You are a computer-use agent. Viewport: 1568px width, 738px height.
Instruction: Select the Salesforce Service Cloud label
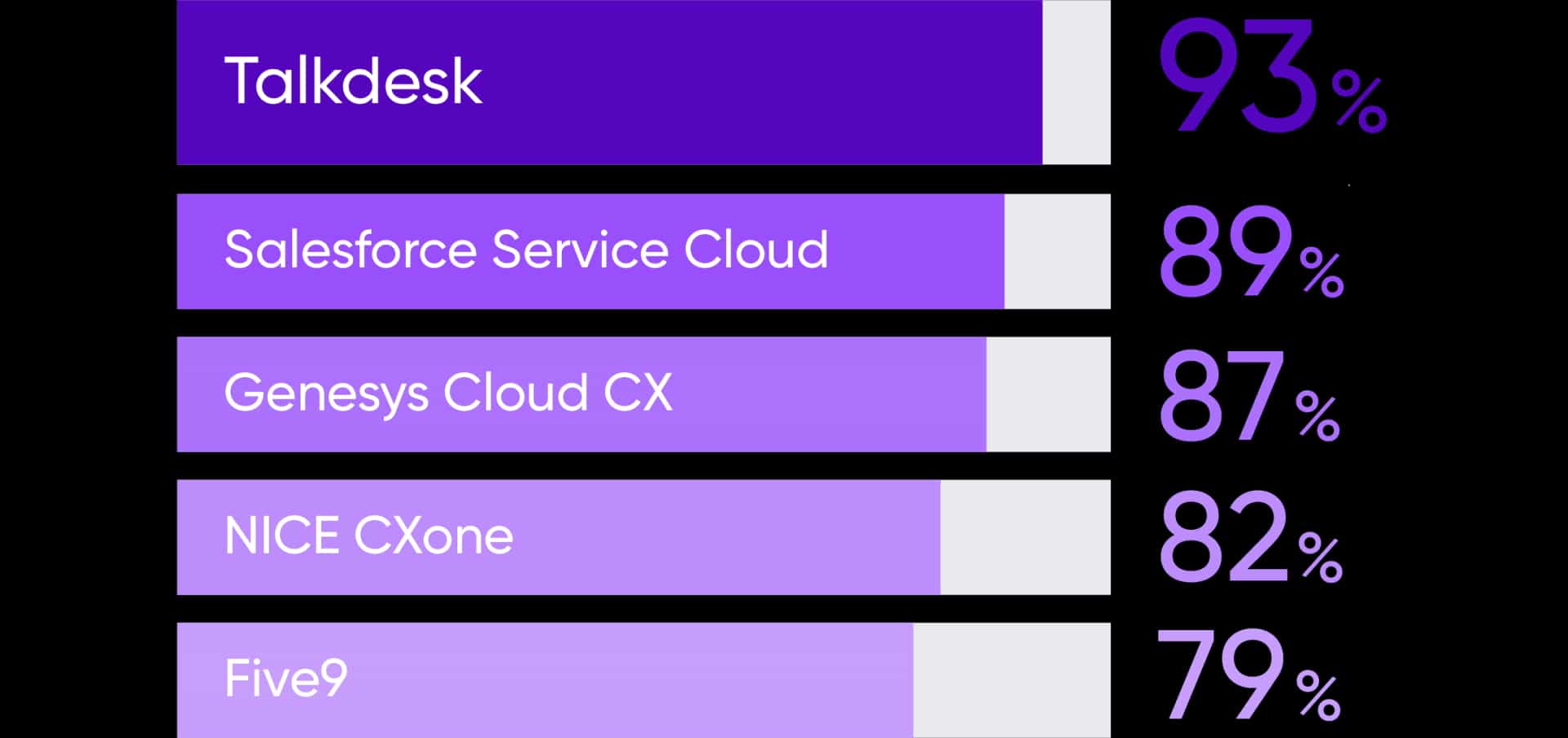pos(526,249)
